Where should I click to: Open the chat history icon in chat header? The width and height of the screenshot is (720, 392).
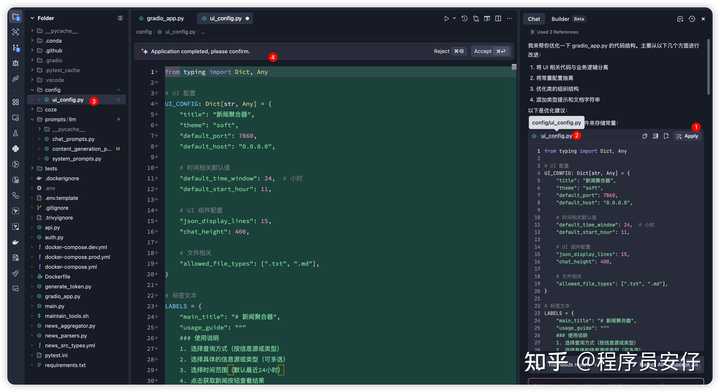coord(680,19)
